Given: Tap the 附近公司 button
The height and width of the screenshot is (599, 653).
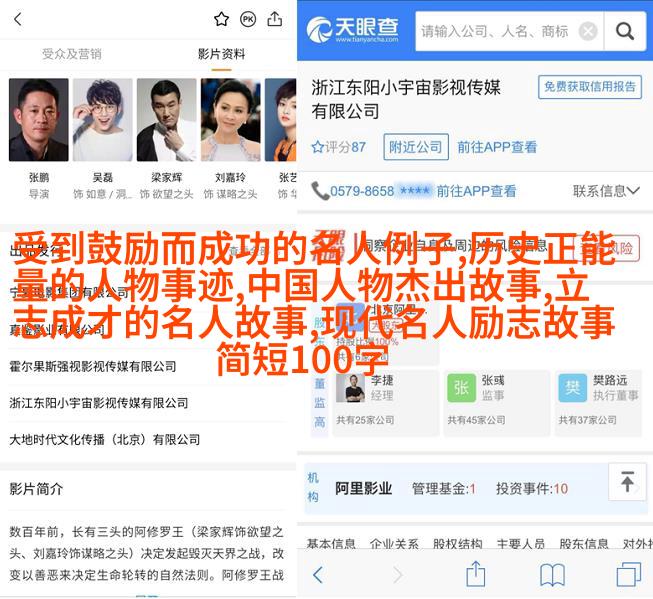Looking at the screenshot, I should tap(416, 147).
